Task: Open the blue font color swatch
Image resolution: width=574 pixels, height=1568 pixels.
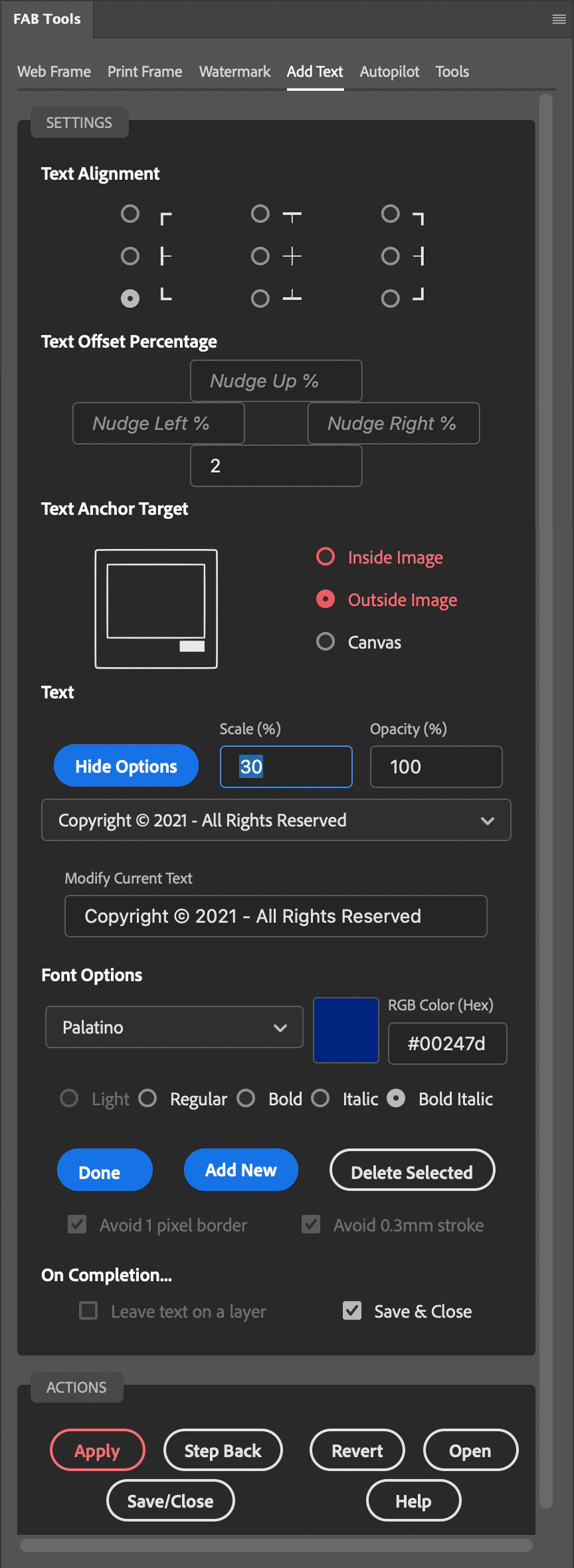Action: (x=346, y=1030)
